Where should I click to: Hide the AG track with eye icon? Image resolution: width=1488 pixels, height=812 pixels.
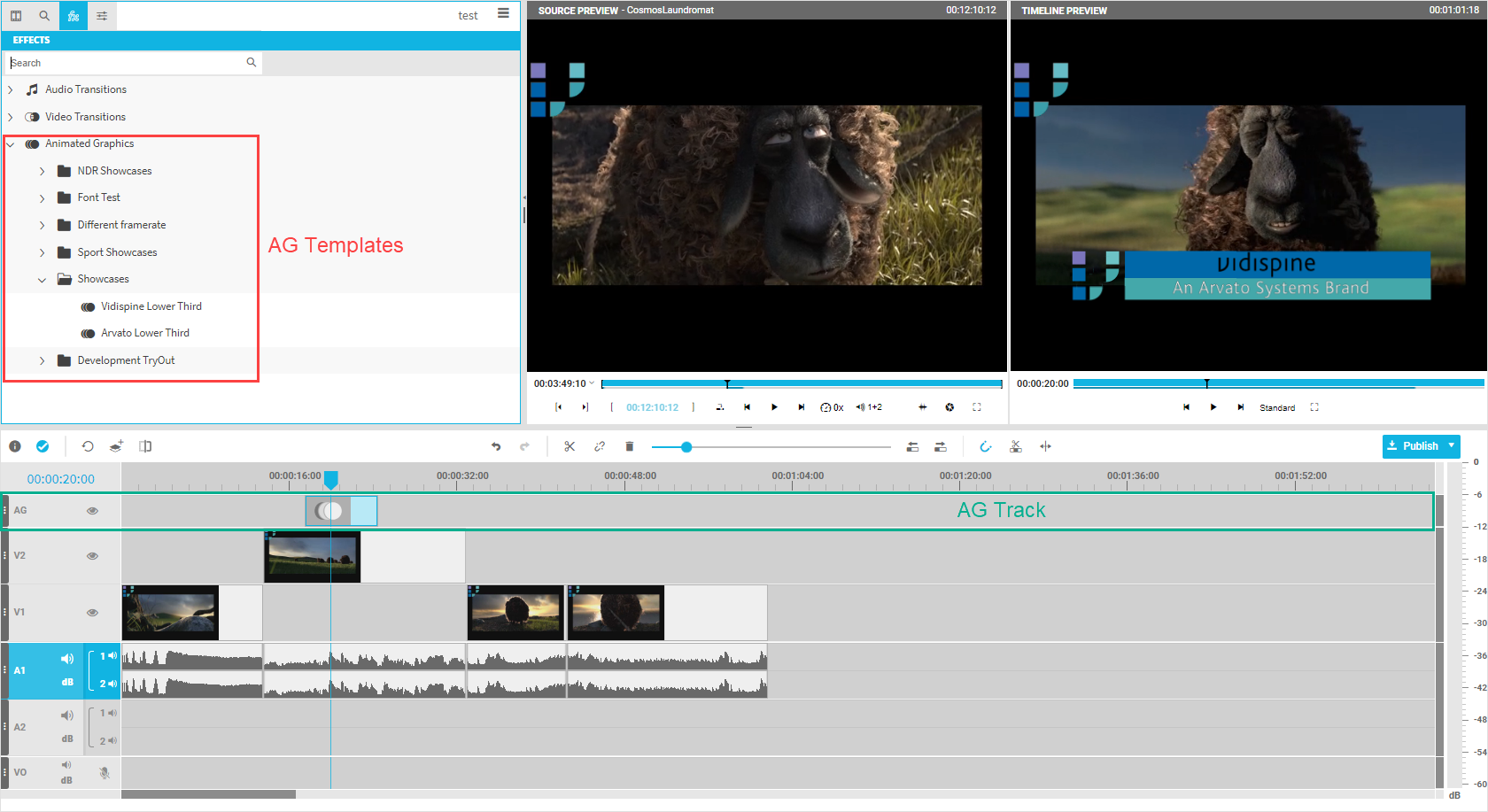click(92, 511)
